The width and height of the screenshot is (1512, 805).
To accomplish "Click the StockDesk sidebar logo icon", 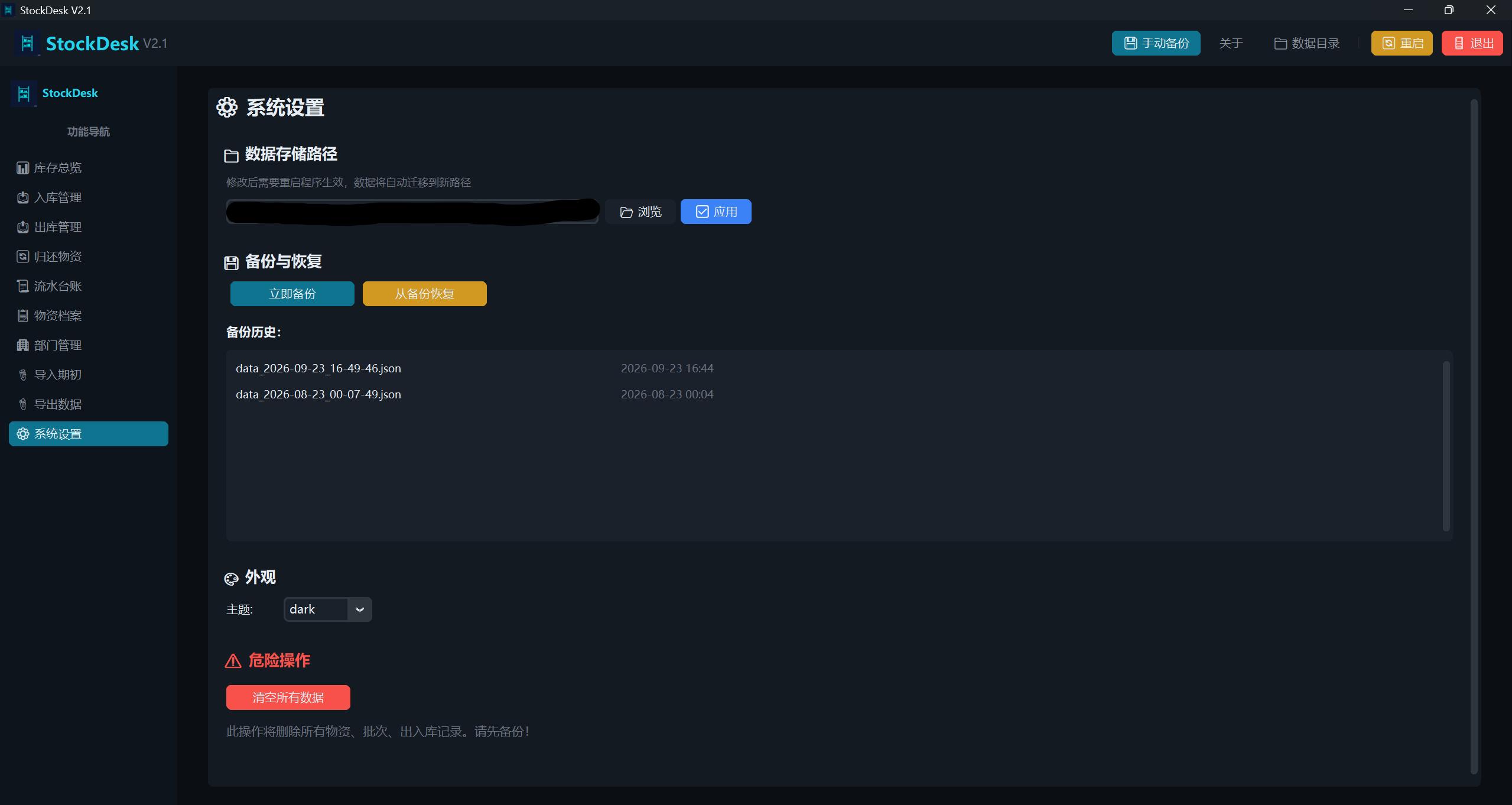I will (x=24, y=93).
